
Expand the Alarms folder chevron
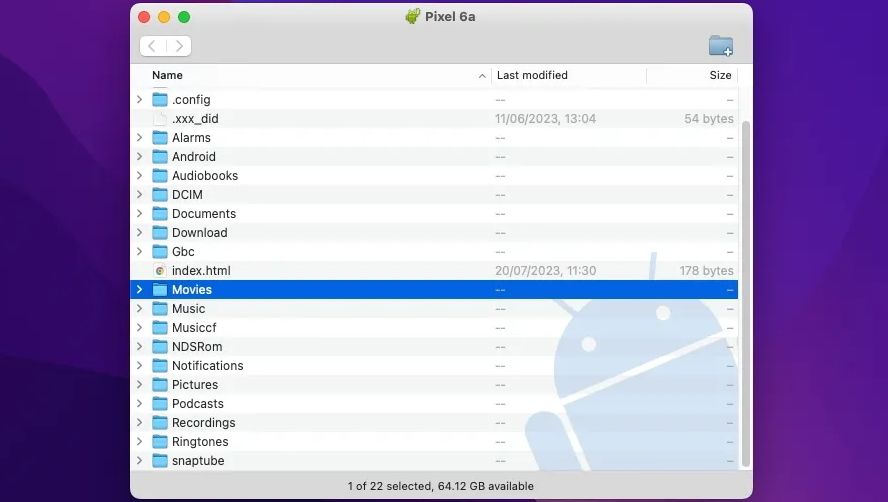139,138
